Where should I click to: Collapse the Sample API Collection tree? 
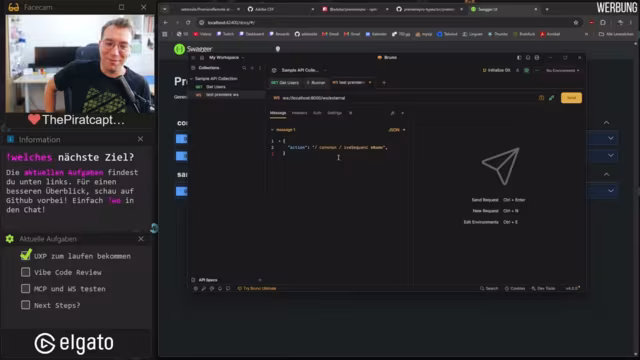[191, 78]
